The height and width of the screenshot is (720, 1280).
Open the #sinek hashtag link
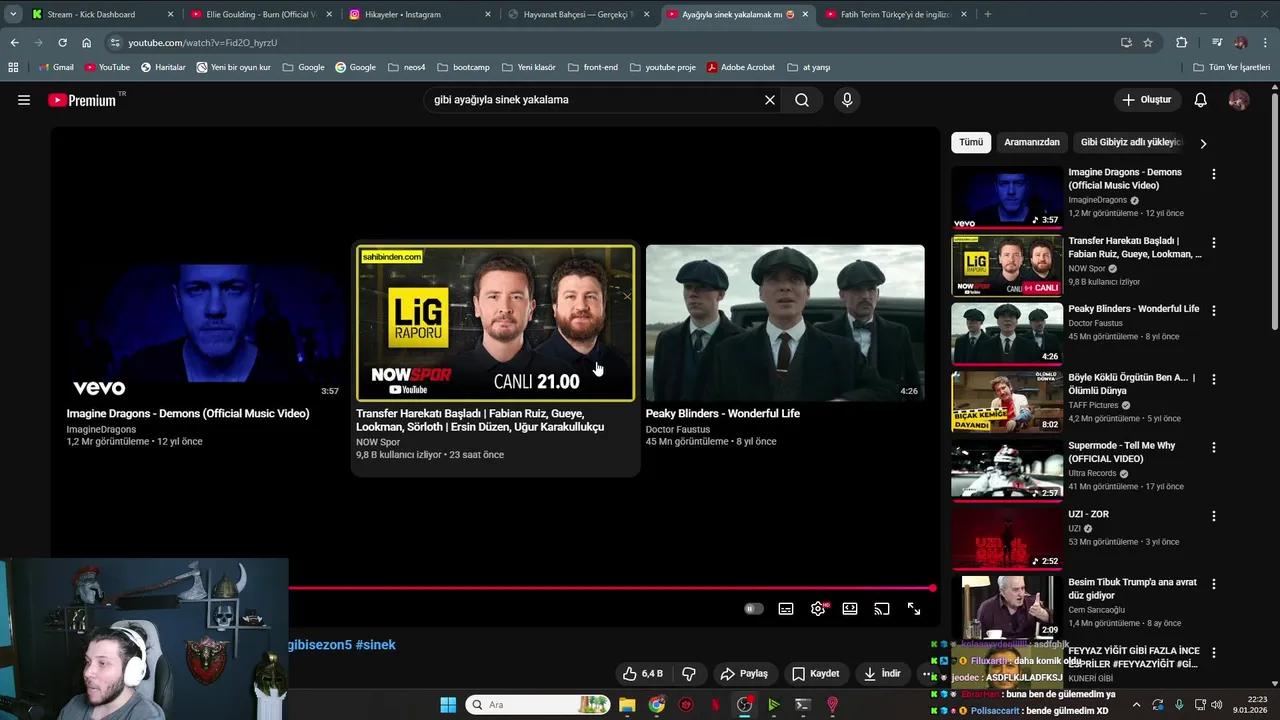pos(376,645)
